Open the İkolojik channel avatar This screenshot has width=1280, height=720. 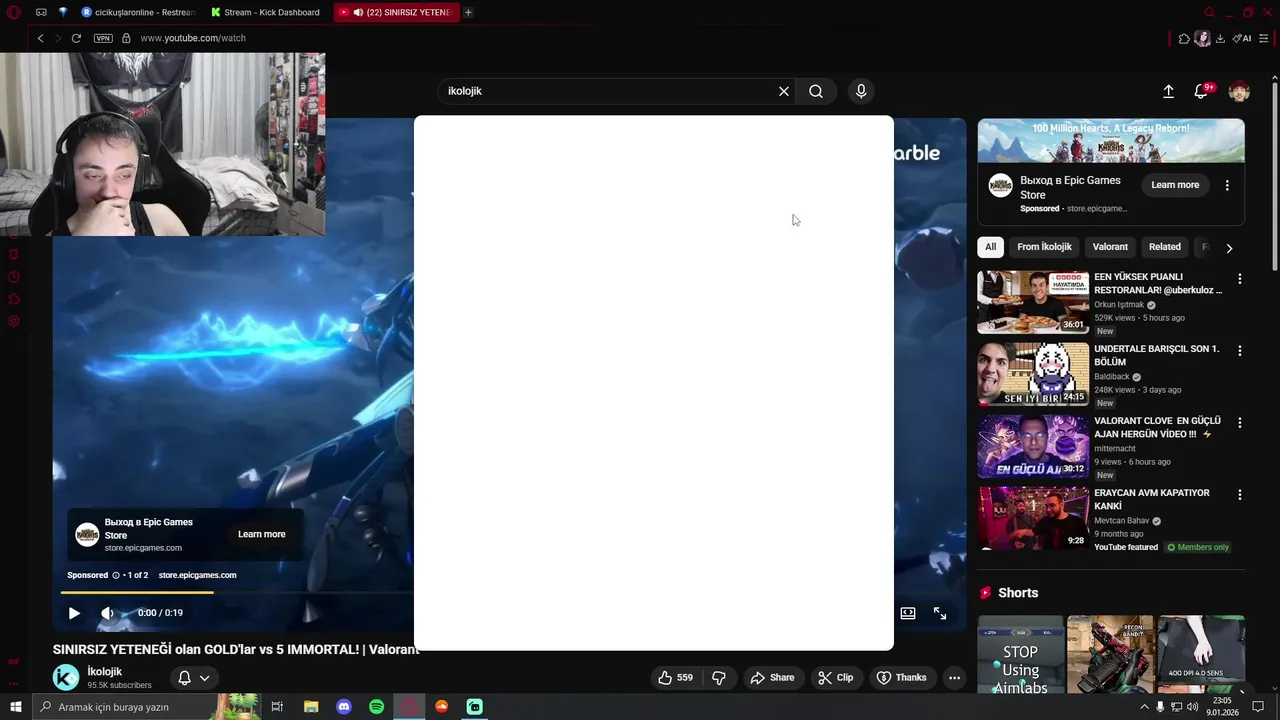pyautogui.click(x=66, y=677)
